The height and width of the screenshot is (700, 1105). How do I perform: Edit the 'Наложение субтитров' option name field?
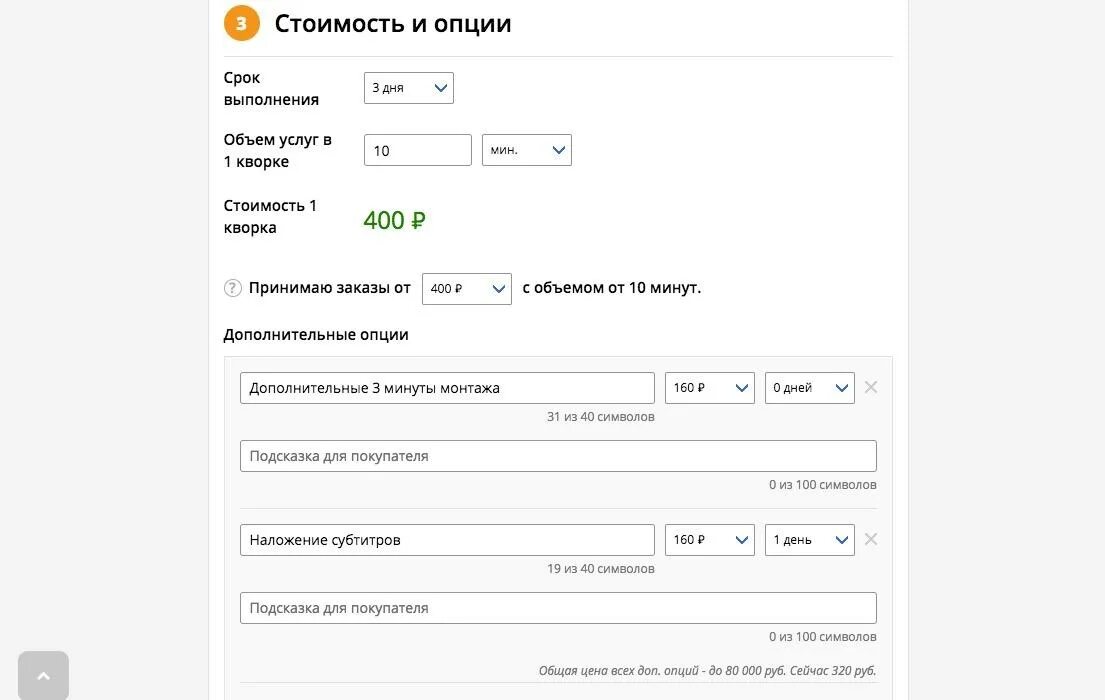[x=447, y=540]
